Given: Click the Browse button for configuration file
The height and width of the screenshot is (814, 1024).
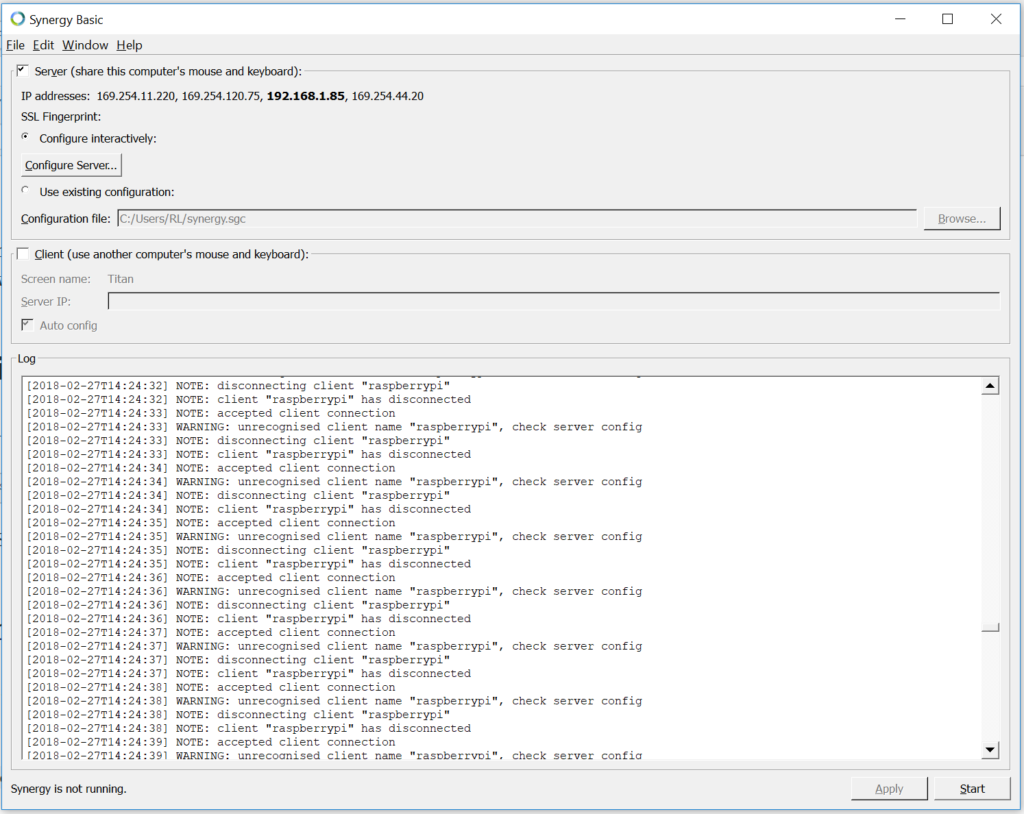Looking at the screenshot, I should pyautogui.click(x=962, y=219).
